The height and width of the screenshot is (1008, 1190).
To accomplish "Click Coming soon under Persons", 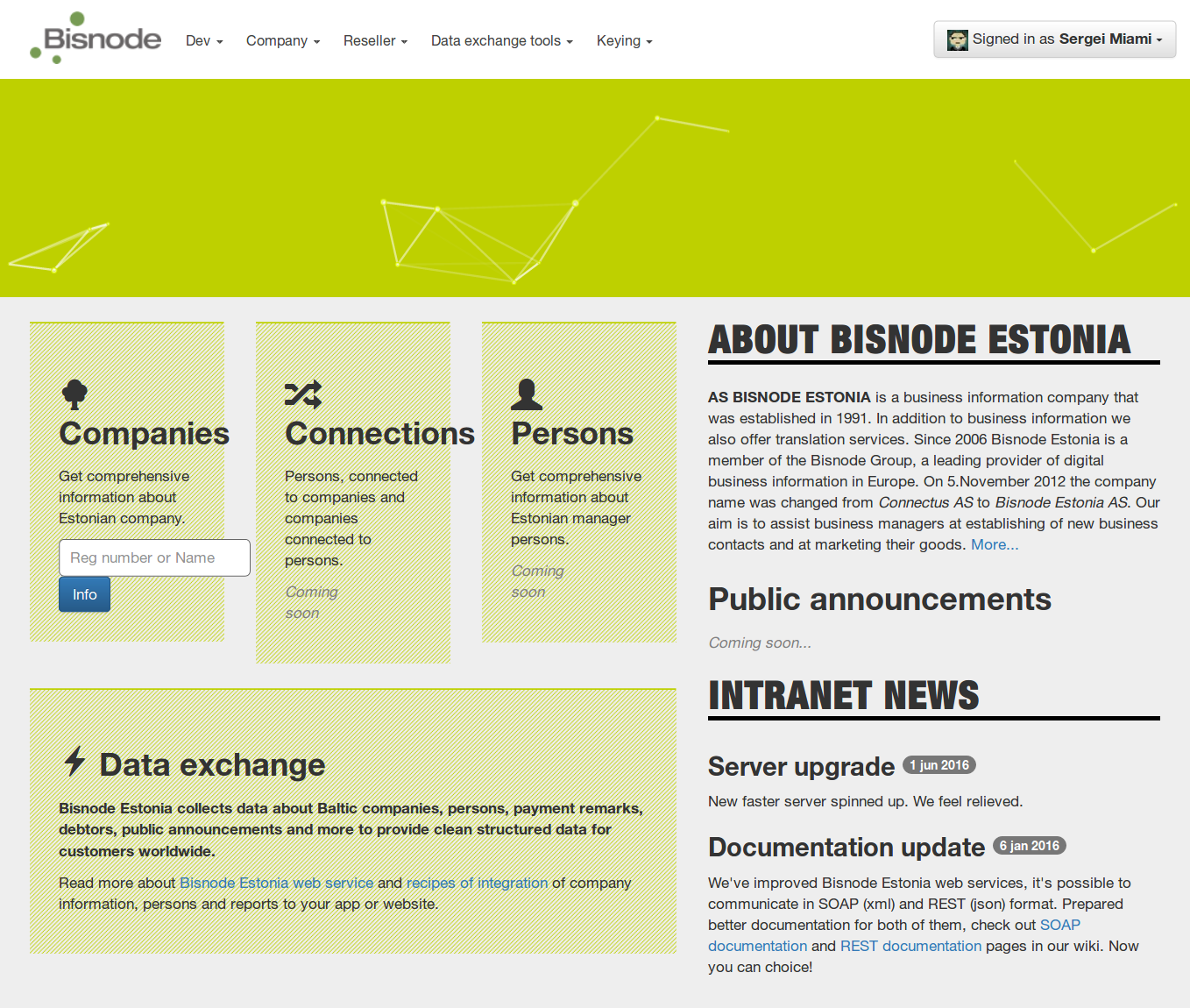I will tap(537, 581).
